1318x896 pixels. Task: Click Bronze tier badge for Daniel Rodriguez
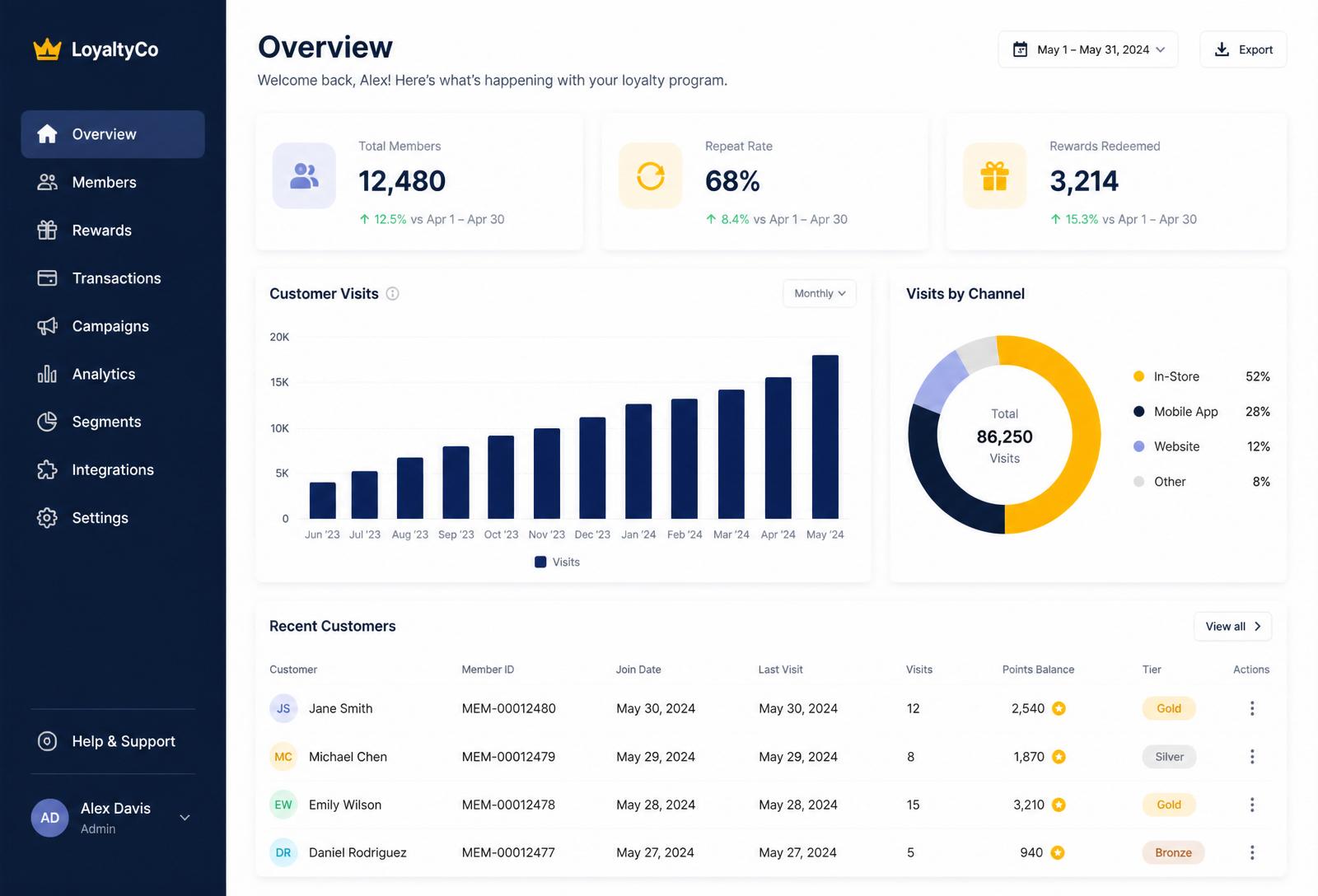[x=1173, y=852]
